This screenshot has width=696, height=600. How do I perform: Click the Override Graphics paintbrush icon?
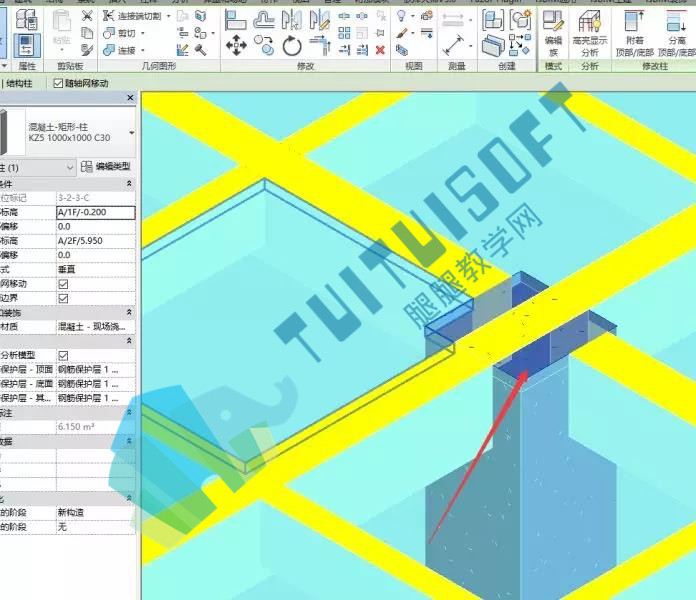pyautogui.click(x=402, y=33)
